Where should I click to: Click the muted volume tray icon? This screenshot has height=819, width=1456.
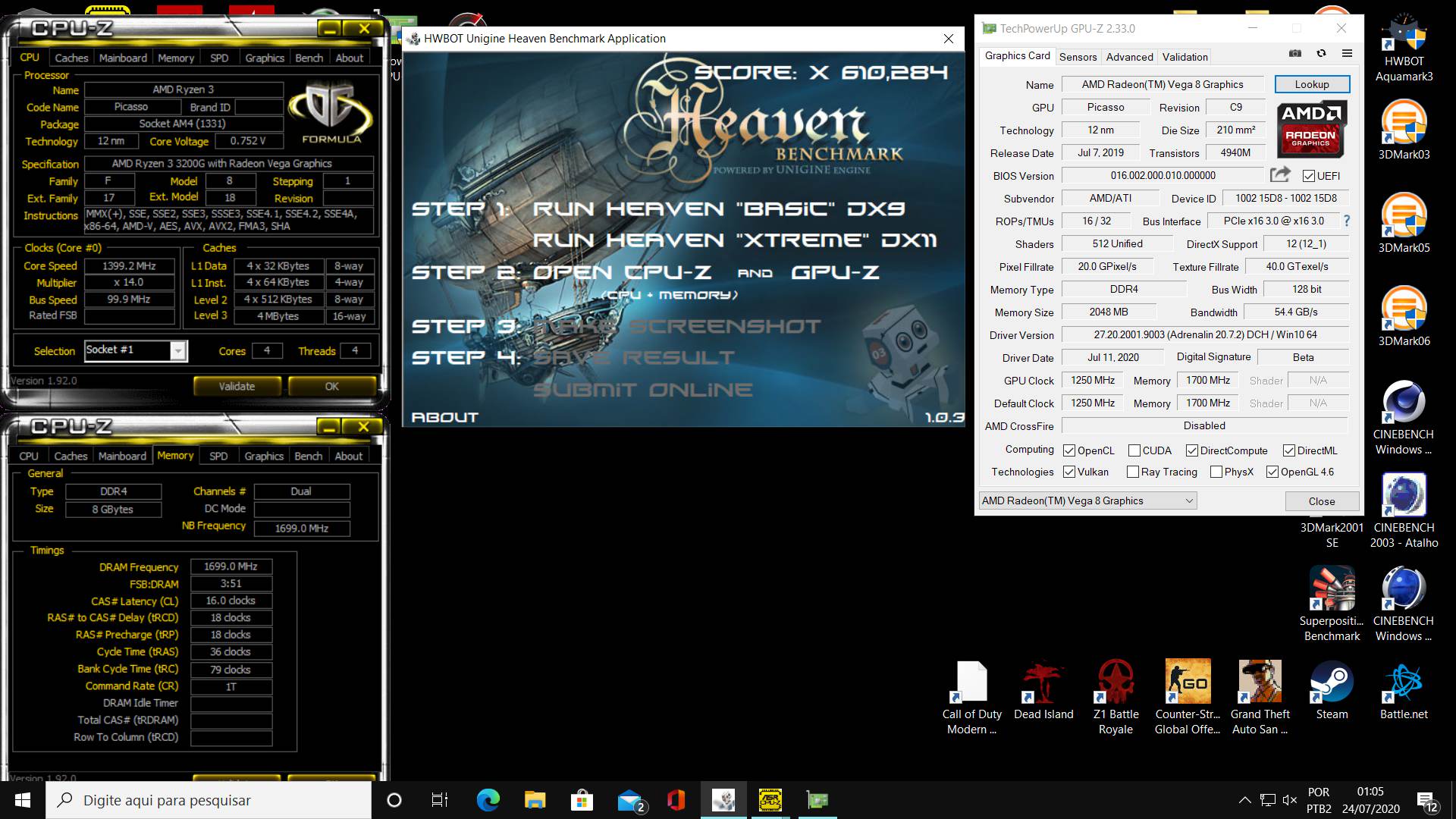pos(1289,800)
